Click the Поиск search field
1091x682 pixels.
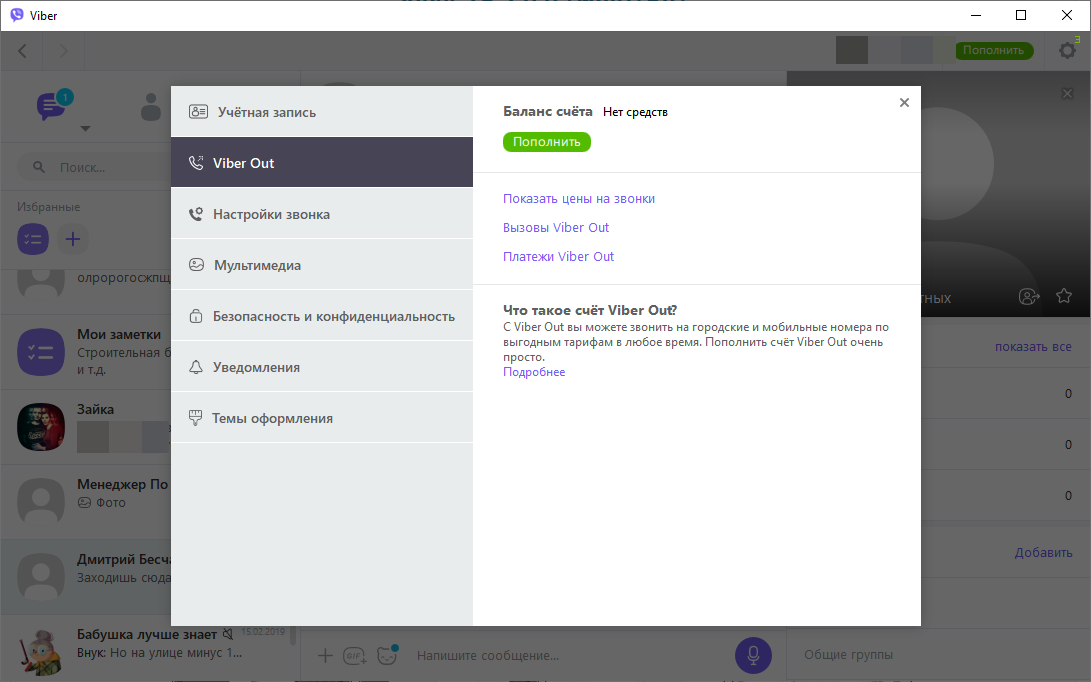click(x=100, y=168)
